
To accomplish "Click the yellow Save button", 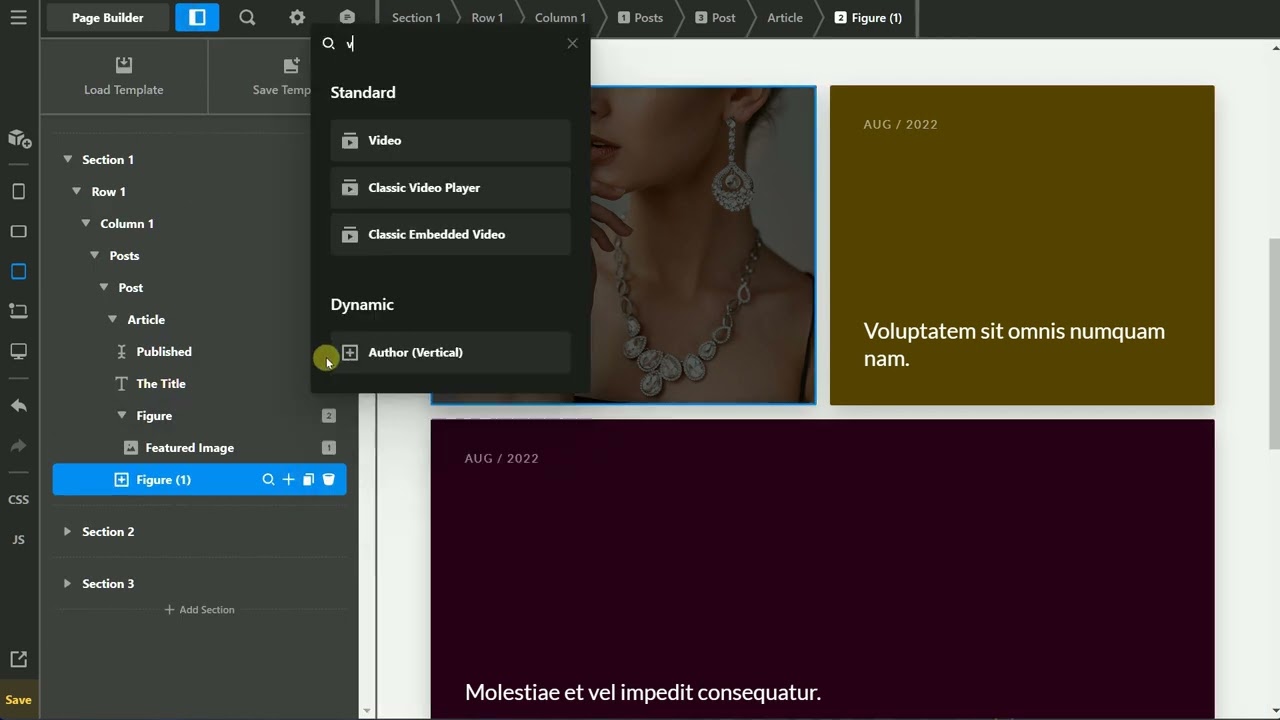I will (x=18, y=700).
